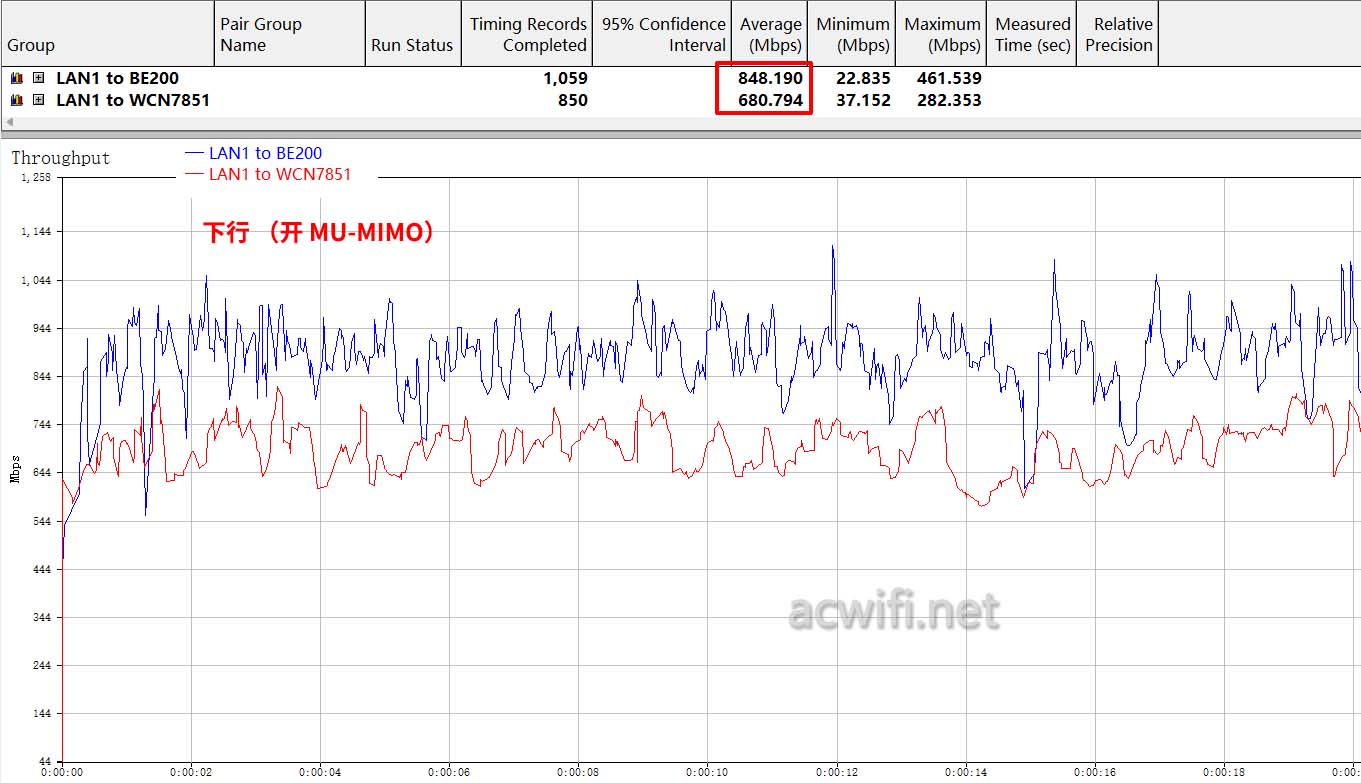Click the 544 y-axis label
1361x783 pixels.
click(41, 521)
